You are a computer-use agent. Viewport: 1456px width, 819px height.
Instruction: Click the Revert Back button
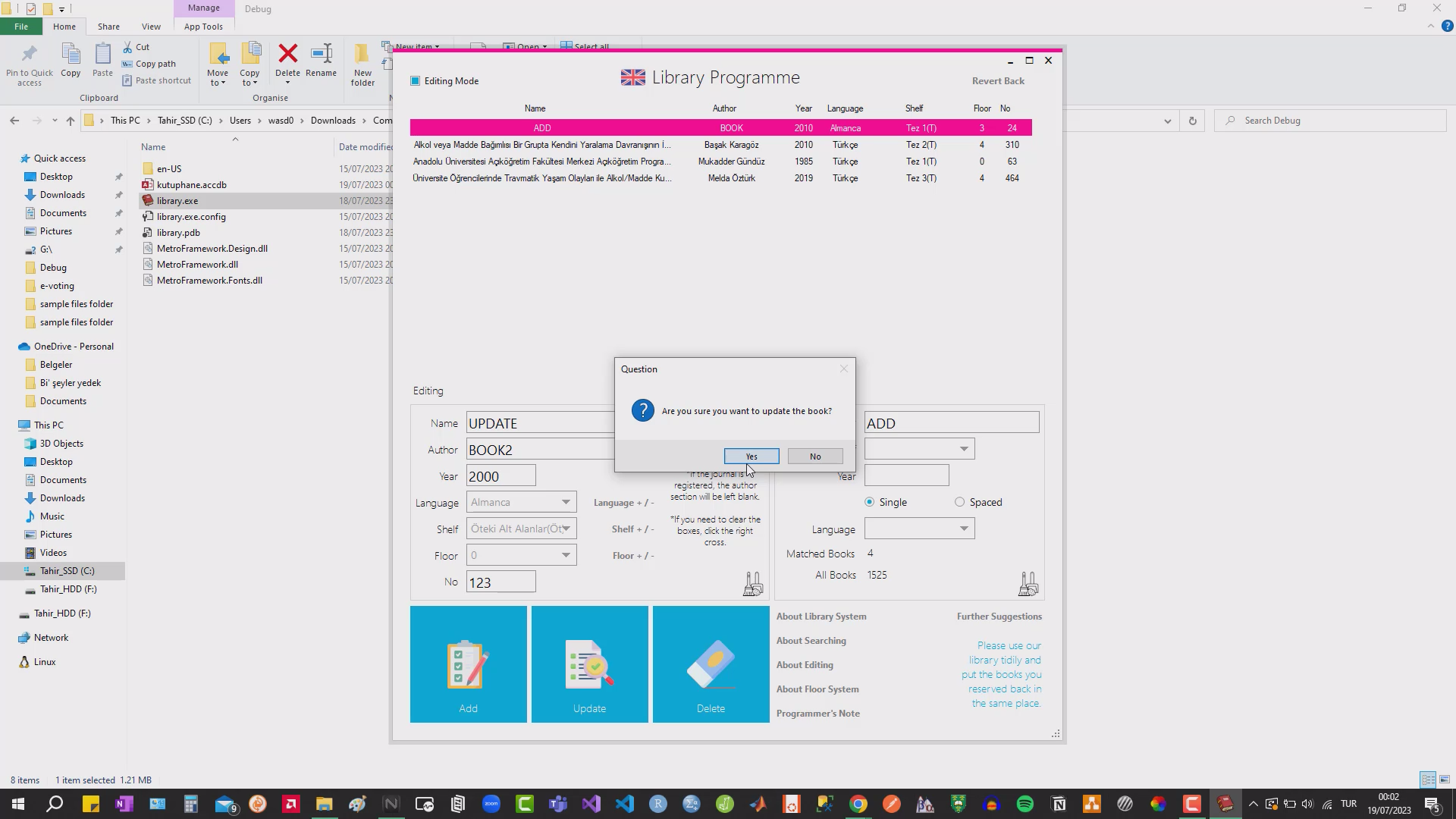[x=999, y=80]
